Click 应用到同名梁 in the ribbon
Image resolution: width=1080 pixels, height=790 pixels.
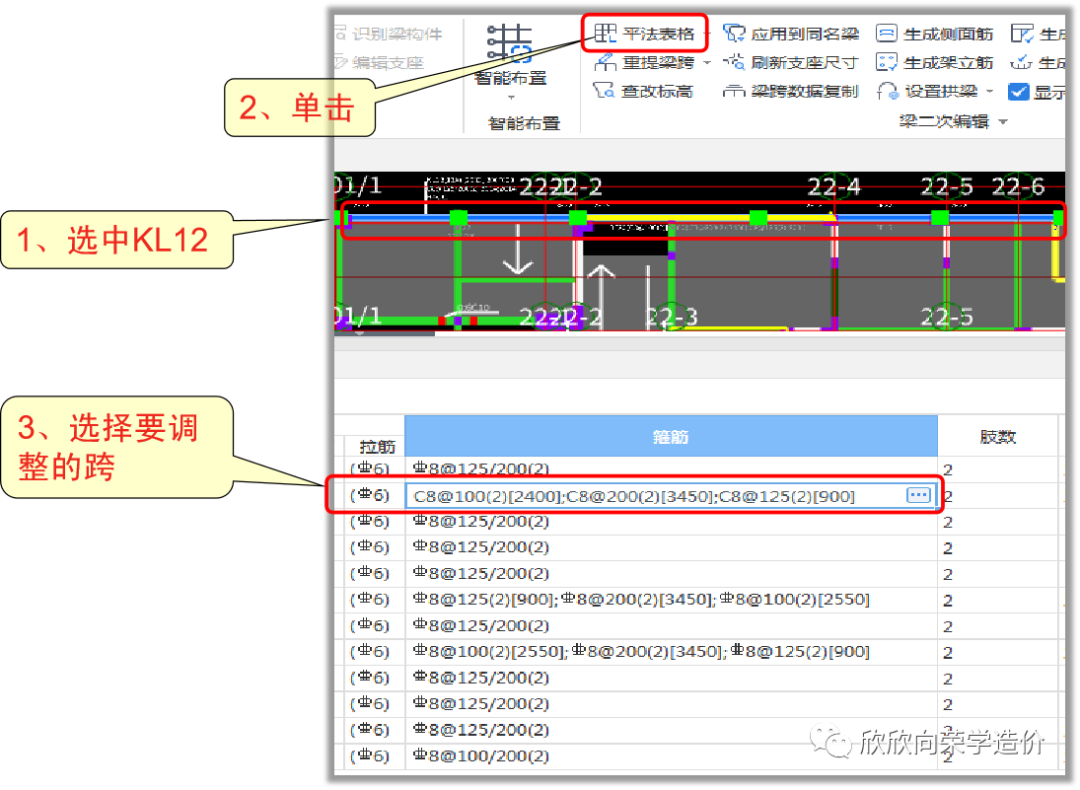point(791,33)
